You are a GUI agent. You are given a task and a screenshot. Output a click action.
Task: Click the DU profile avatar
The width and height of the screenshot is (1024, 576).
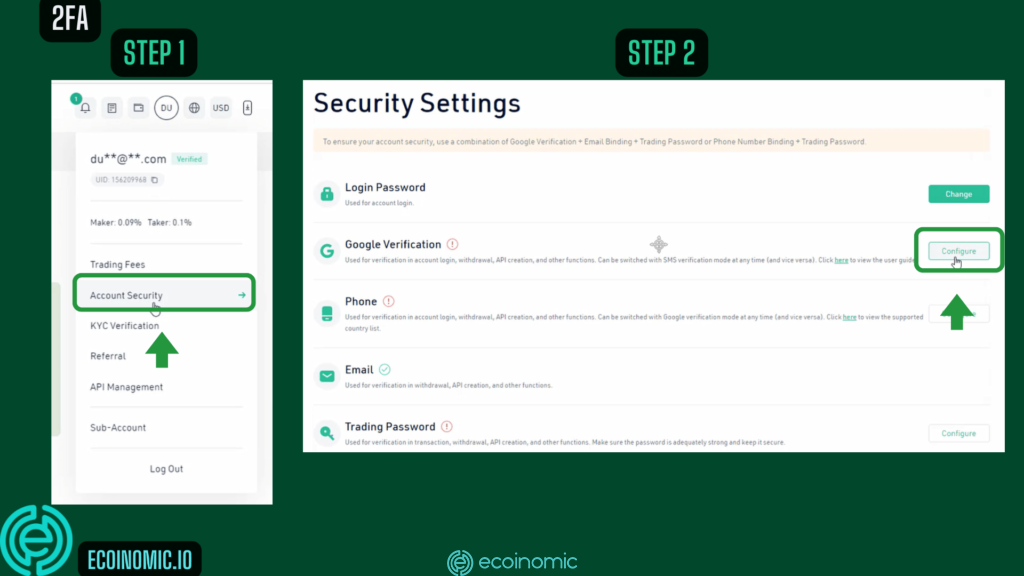(x=167, y=108)
